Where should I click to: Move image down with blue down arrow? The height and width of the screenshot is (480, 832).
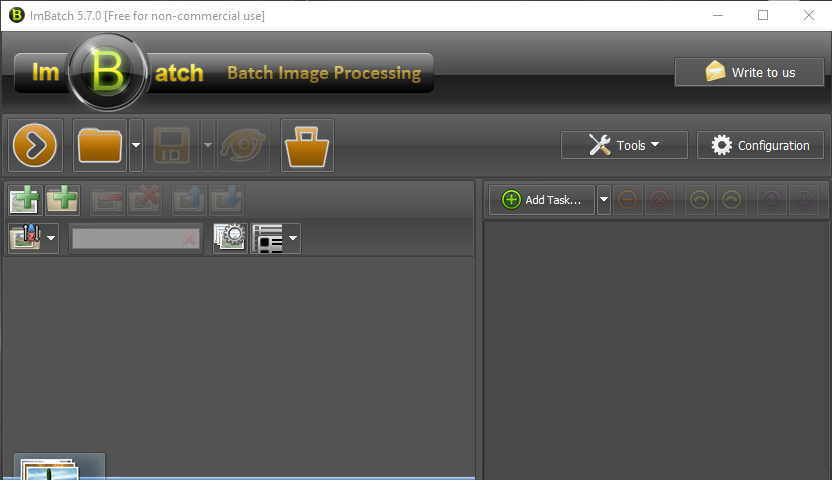click(227, 200)
